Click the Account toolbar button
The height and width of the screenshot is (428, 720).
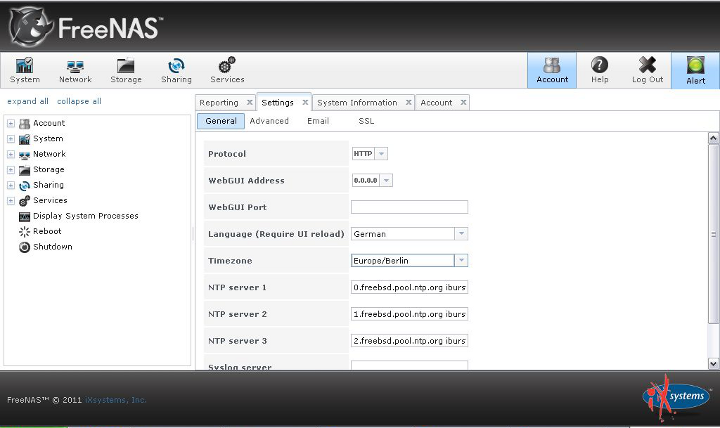(552, 70)
